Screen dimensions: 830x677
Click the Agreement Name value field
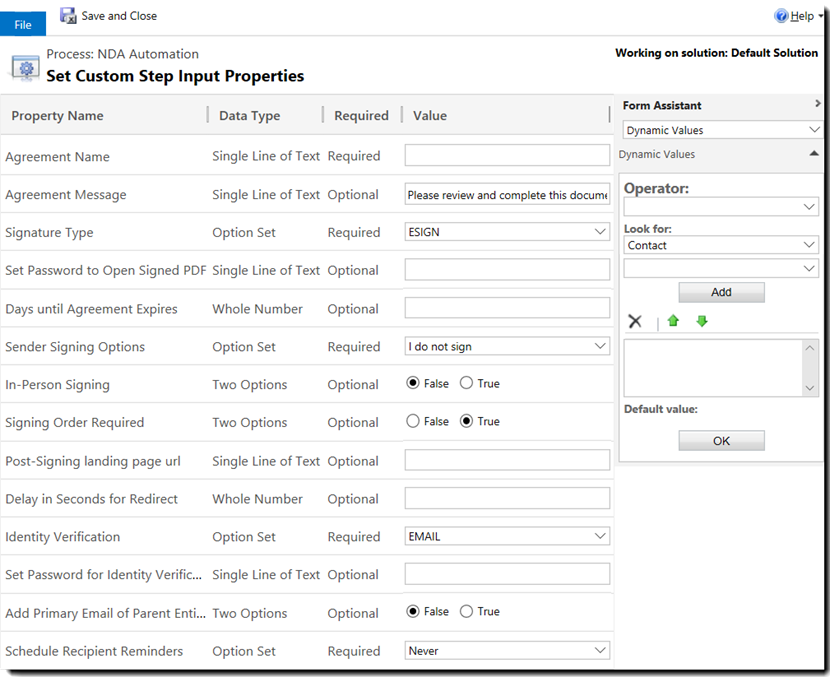(x=507, y=155)
